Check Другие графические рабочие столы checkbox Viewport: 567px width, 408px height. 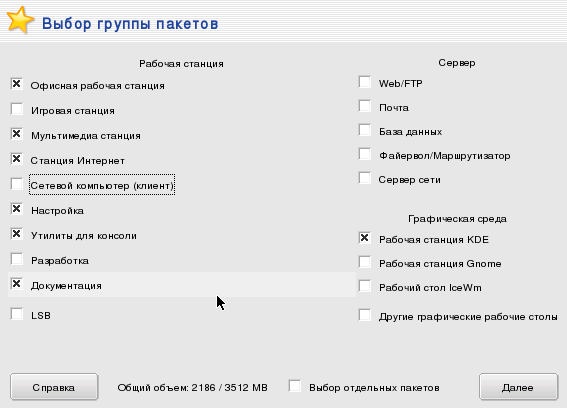tap(365, 315)
